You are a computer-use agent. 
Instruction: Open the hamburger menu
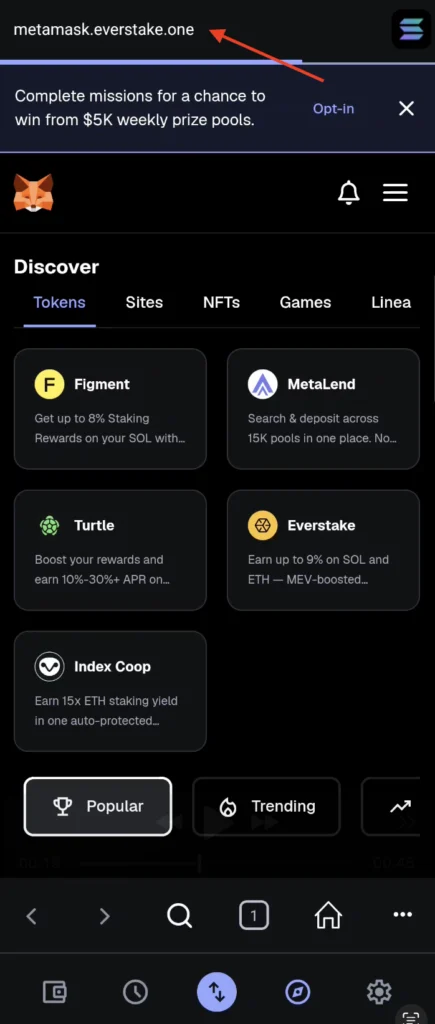click(395, 192)
